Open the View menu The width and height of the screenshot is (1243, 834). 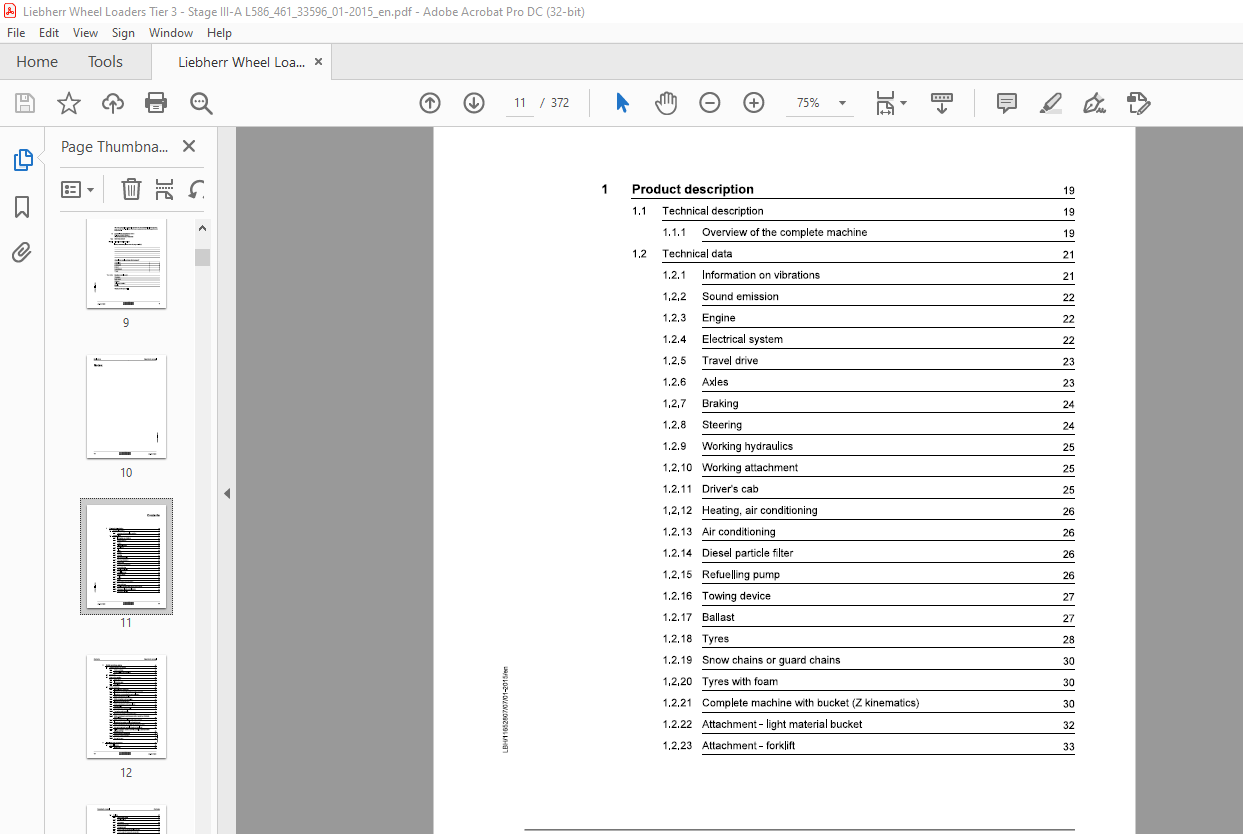pos(84,33)
